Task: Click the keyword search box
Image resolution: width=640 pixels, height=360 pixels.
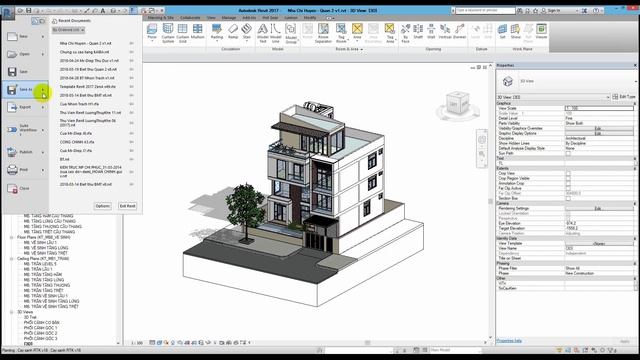Action: [x=486, y=10]
